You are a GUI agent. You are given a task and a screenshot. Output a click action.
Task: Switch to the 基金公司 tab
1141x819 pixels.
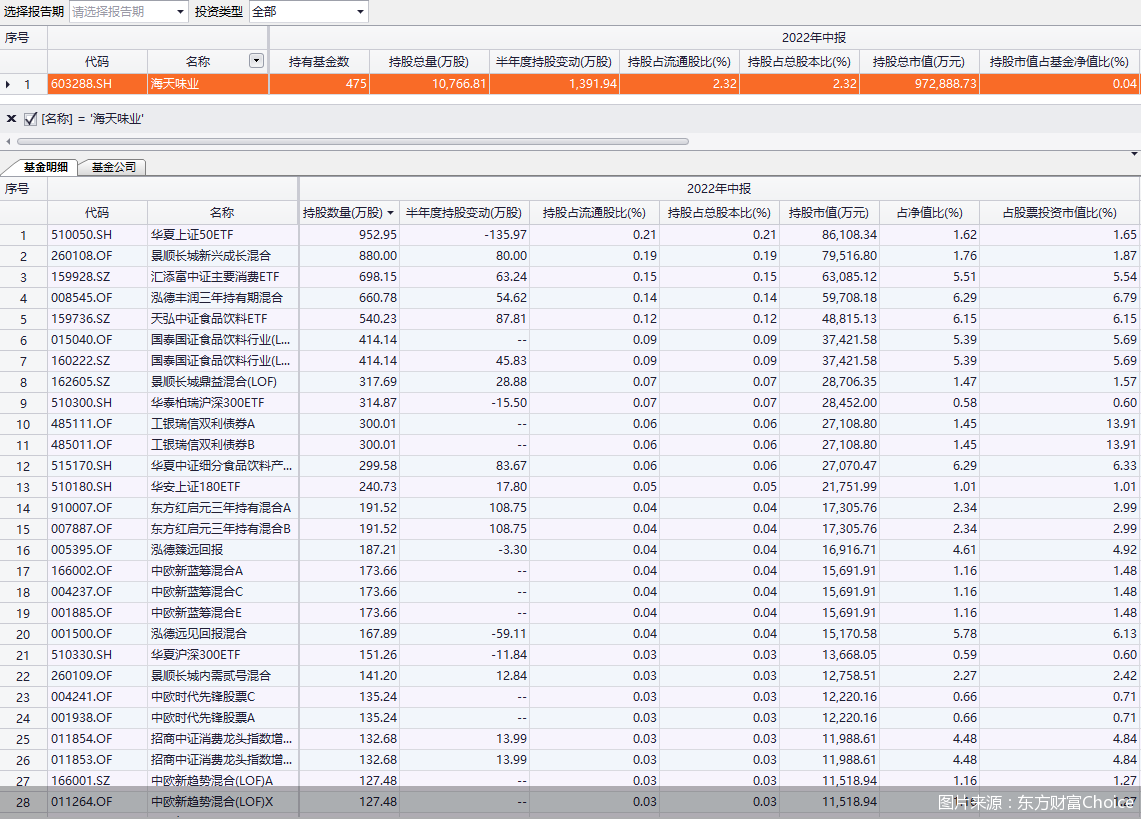[113, 167]
